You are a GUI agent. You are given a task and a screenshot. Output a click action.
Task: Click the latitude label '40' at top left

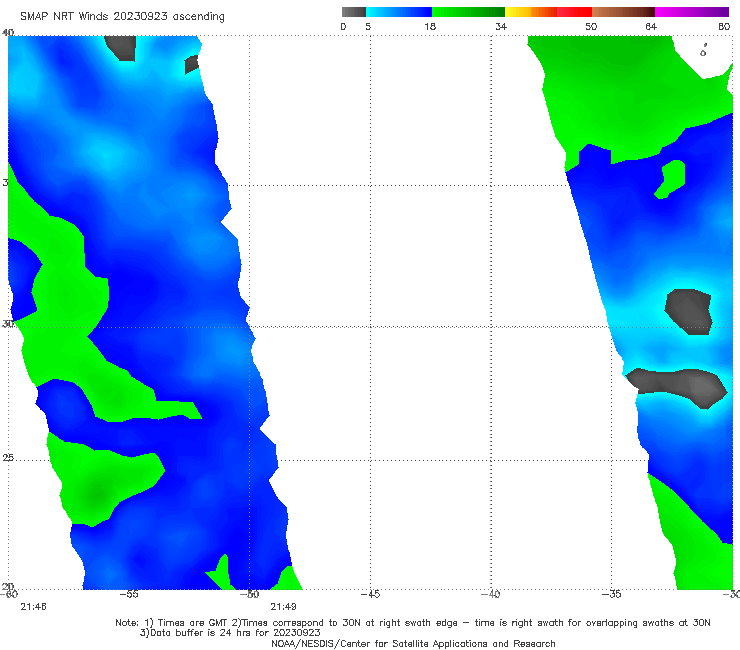tap(8, 32)
